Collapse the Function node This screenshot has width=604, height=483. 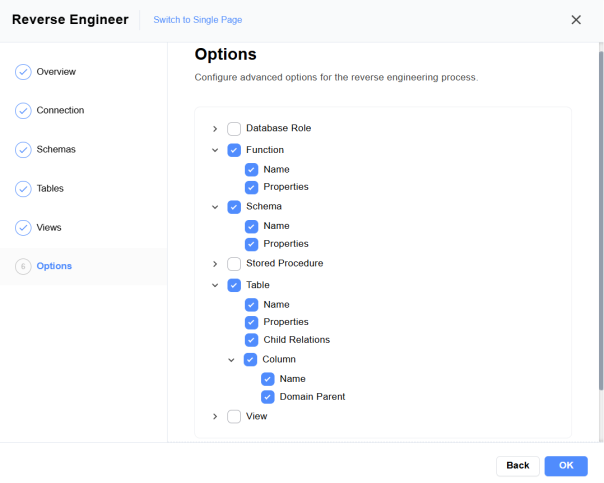coord(215,150)
